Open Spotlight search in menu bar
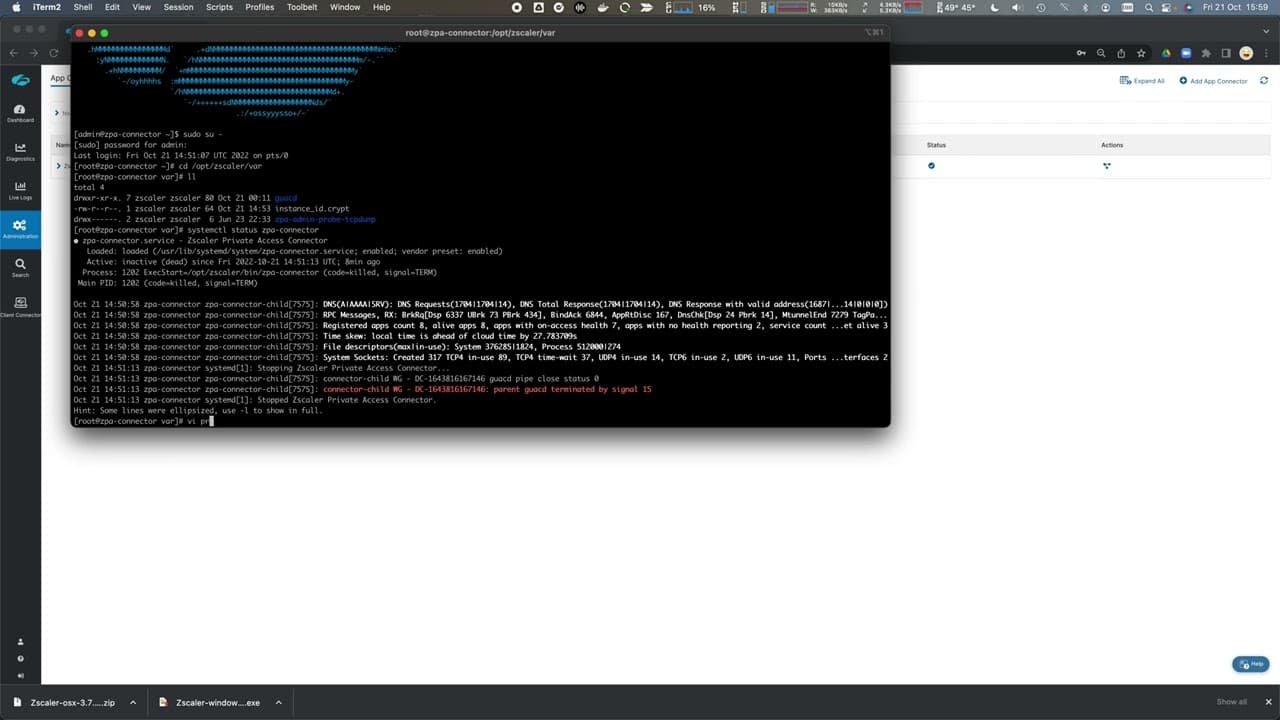 1149,7
